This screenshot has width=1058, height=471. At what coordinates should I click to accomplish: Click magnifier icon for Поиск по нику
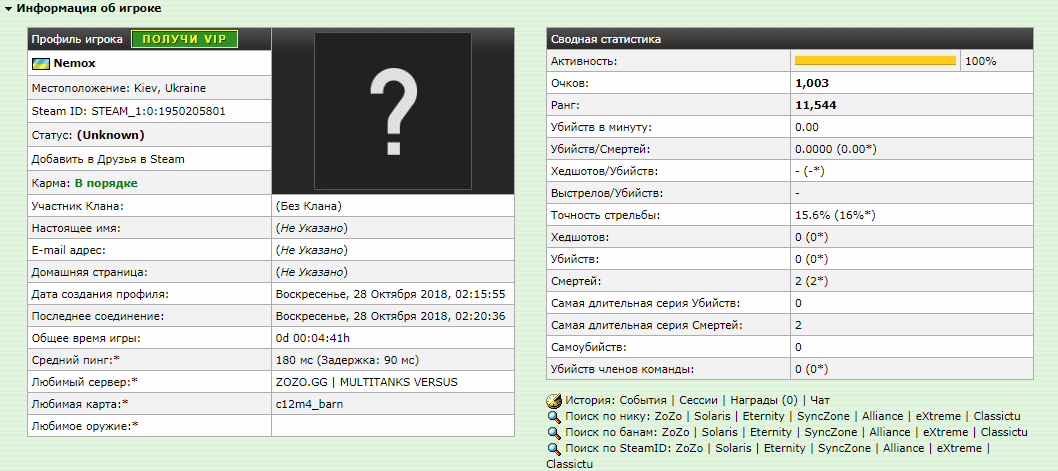pyautogui.click(x=554, y=416)
